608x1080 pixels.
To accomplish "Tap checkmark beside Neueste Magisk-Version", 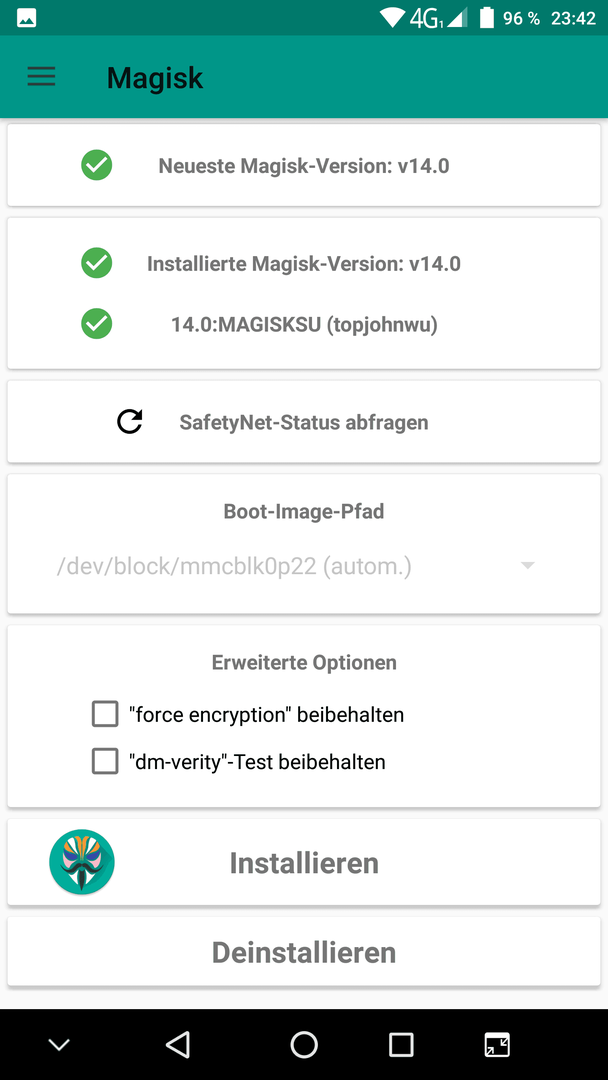I will [x=96, y=165].
